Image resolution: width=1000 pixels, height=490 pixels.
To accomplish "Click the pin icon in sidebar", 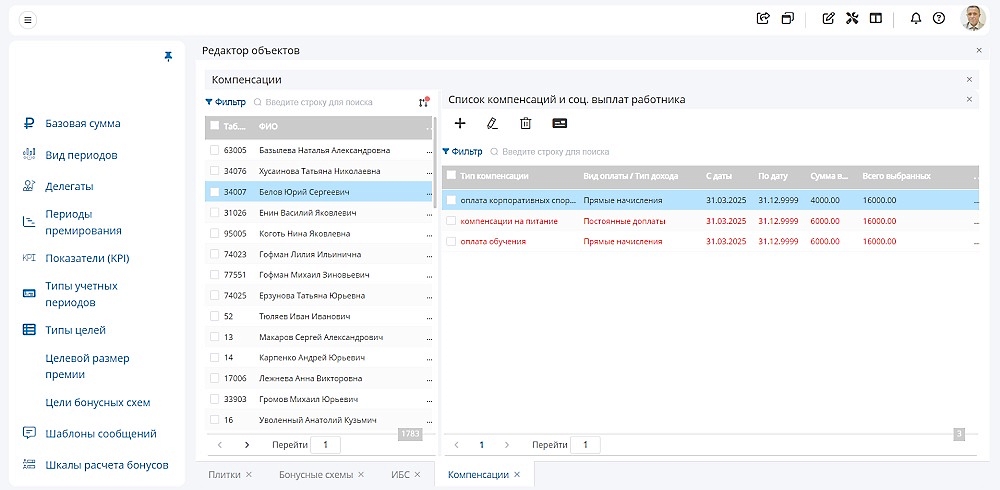I will pos(169,57).
